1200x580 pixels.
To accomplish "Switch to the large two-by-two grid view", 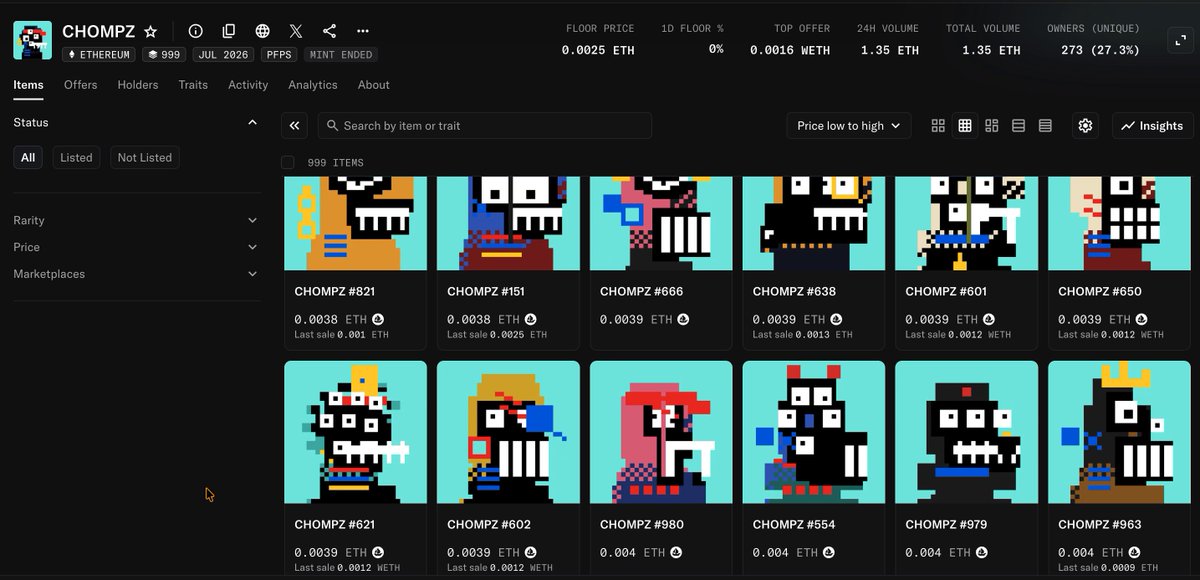I will [x=938, y=126].
